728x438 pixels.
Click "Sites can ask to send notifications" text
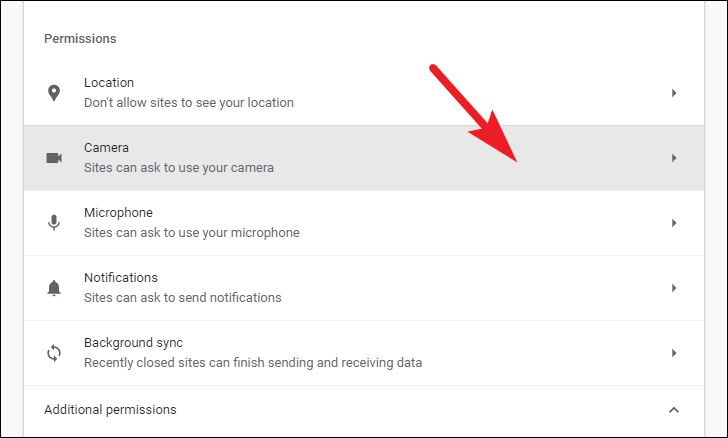[x=182, y=298]
